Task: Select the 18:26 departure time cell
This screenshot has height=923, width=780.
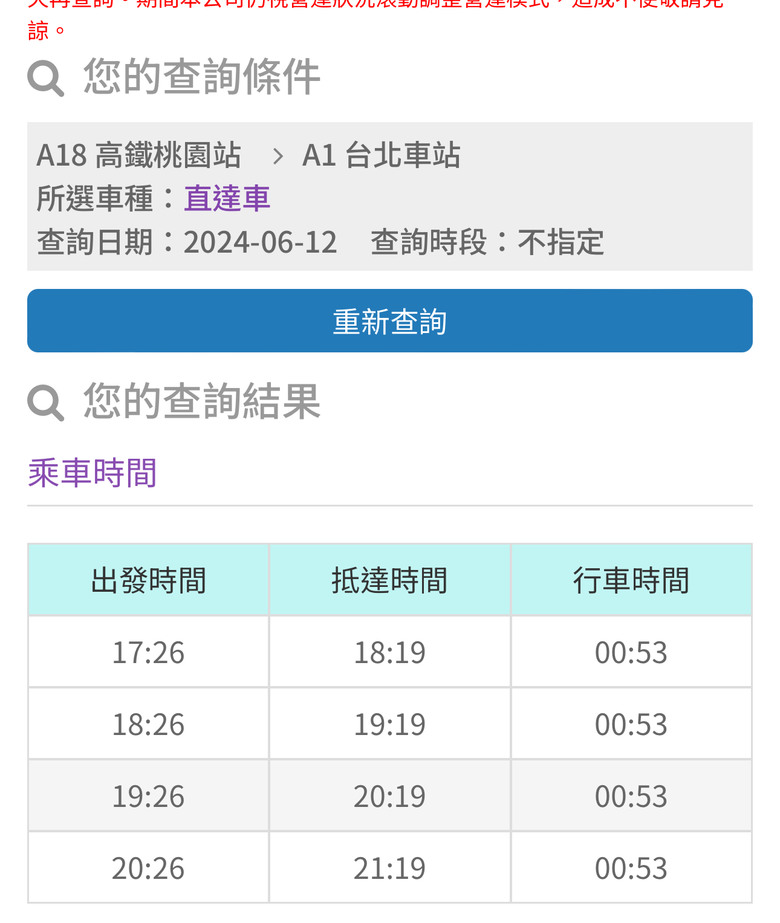Action: coord(148,724)
